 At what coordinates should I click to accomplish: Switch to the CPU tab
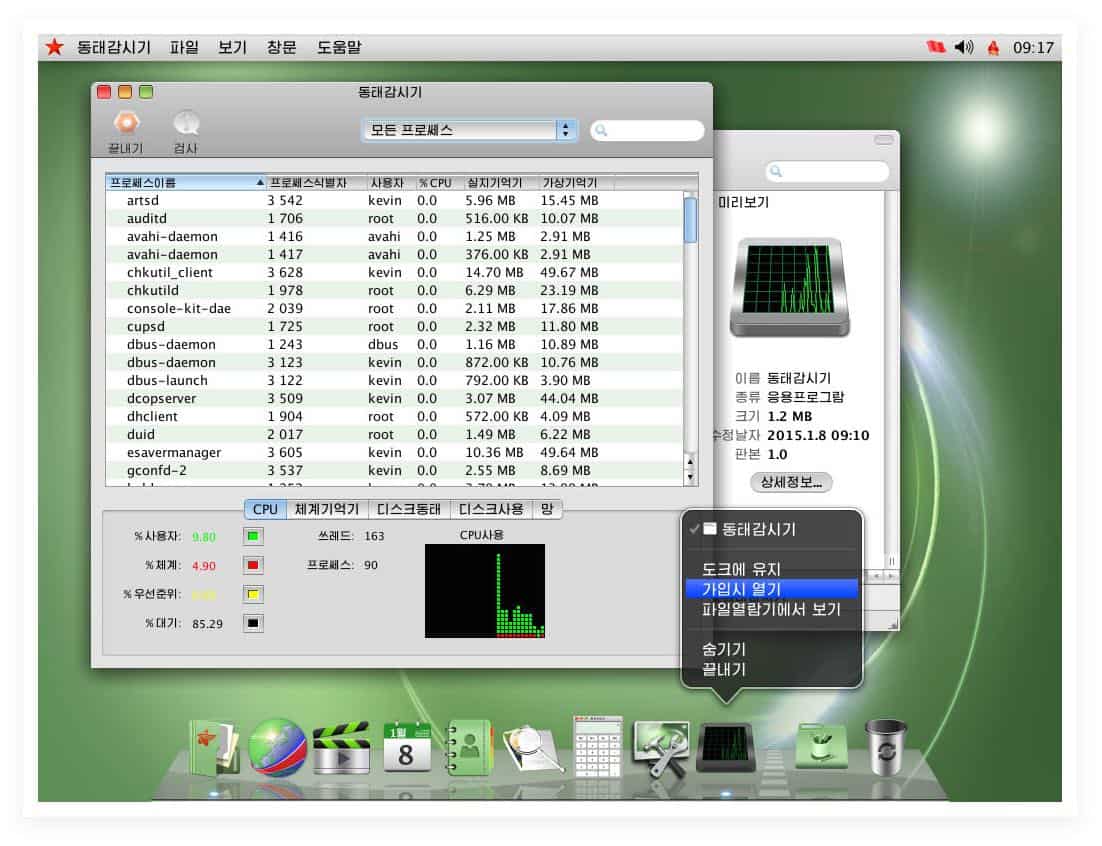pyautogui.click(x=266, y=509)
